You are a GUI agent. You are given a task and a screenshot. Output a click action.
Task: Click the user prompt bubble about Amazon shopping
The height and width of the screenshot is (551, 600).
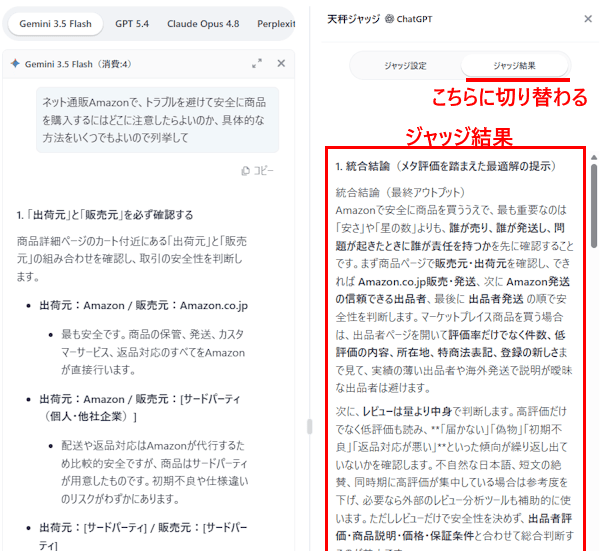(x=158, y=120)
